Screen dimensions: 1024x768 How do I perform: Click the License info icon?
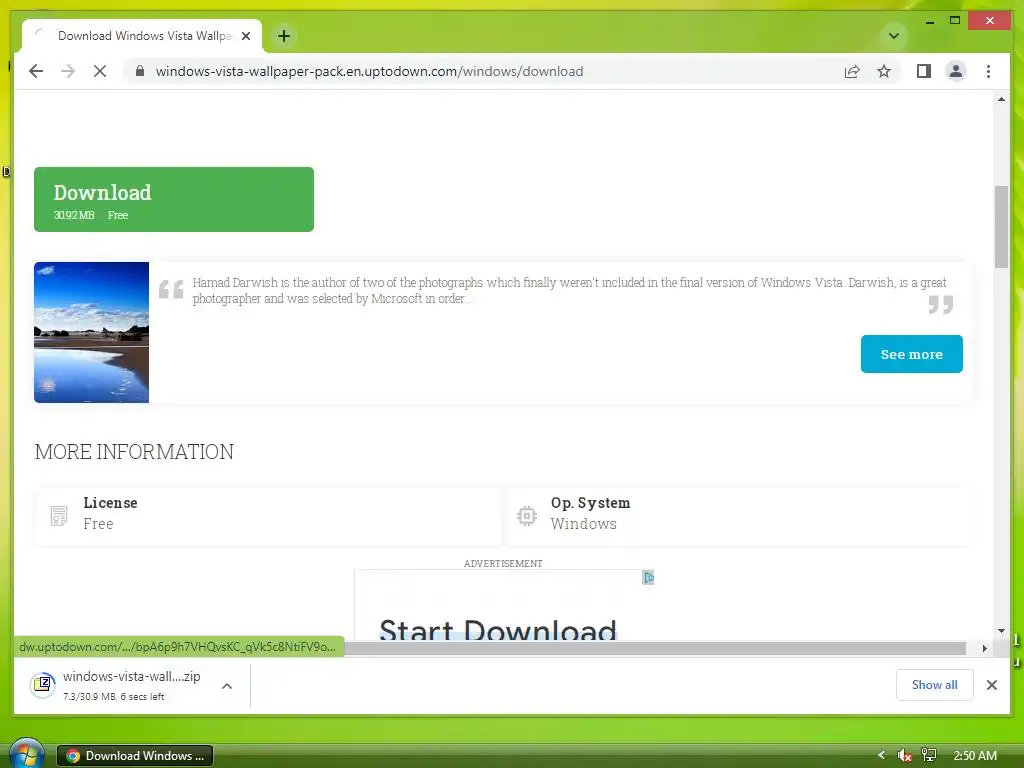tap(59, 515)
